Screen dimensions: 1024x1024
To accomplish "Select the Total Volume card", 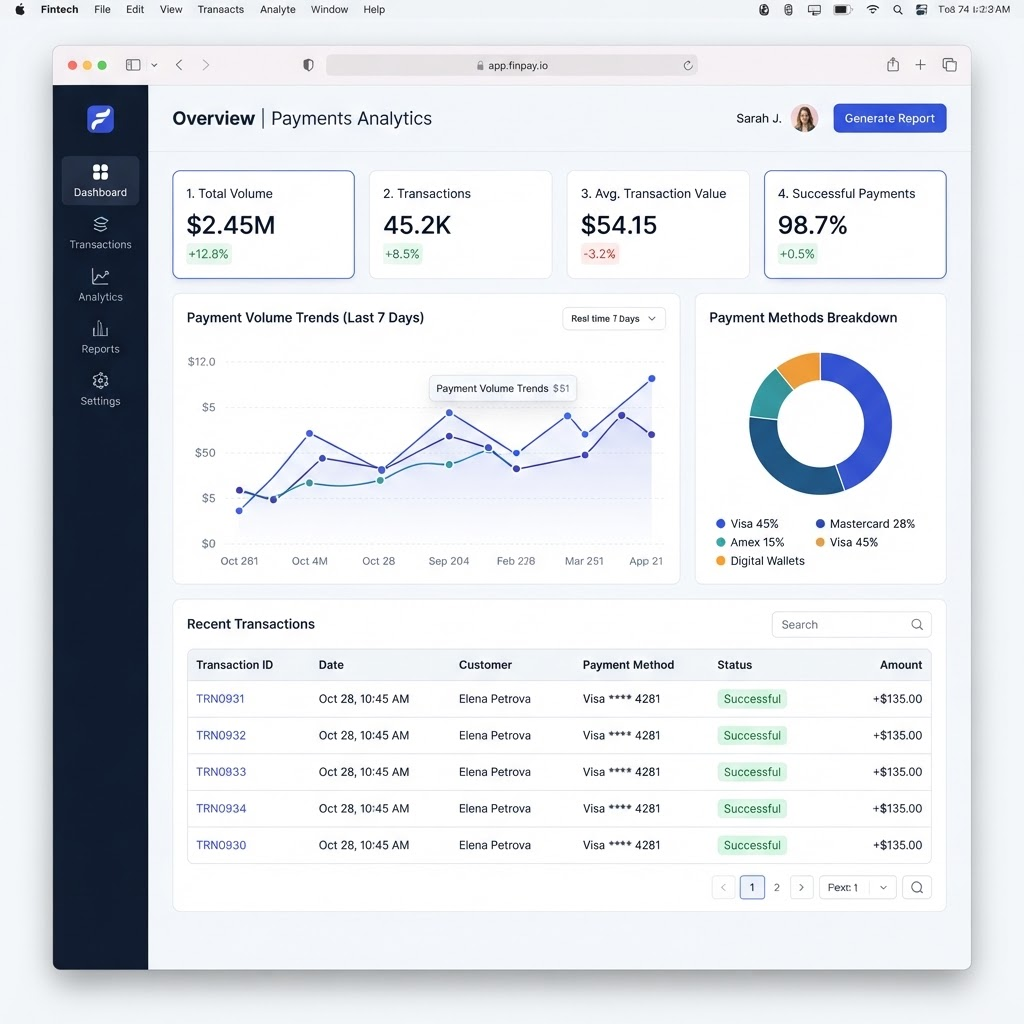I will pyautogui.click(x=263, y=225).
